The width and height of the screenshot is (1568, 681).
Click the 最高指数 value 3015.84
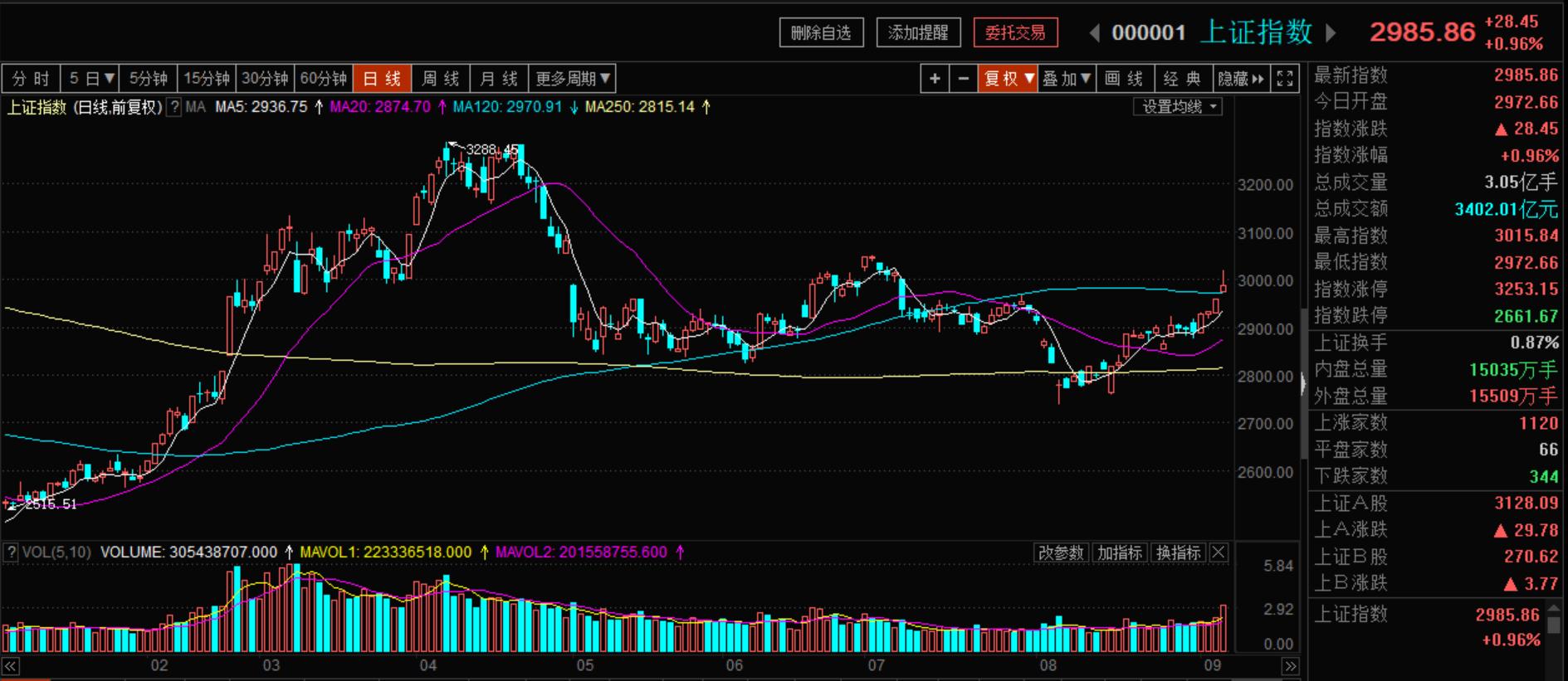1526,236
